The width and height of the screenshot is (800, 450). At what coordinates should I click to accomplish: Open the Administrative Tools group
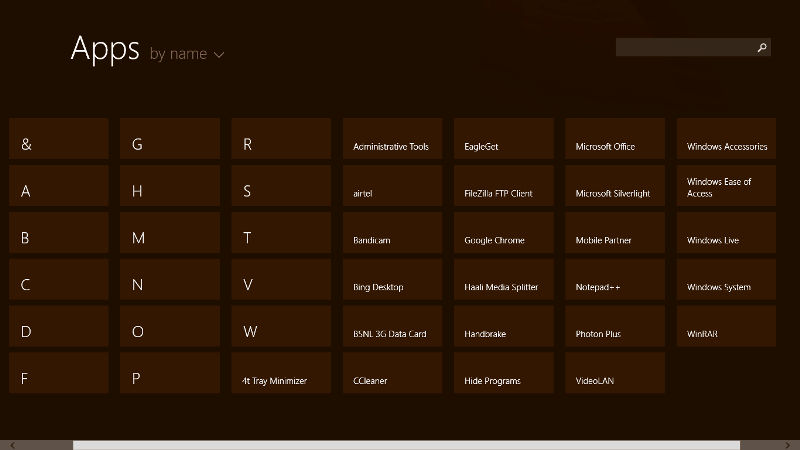tap(392, 139)
